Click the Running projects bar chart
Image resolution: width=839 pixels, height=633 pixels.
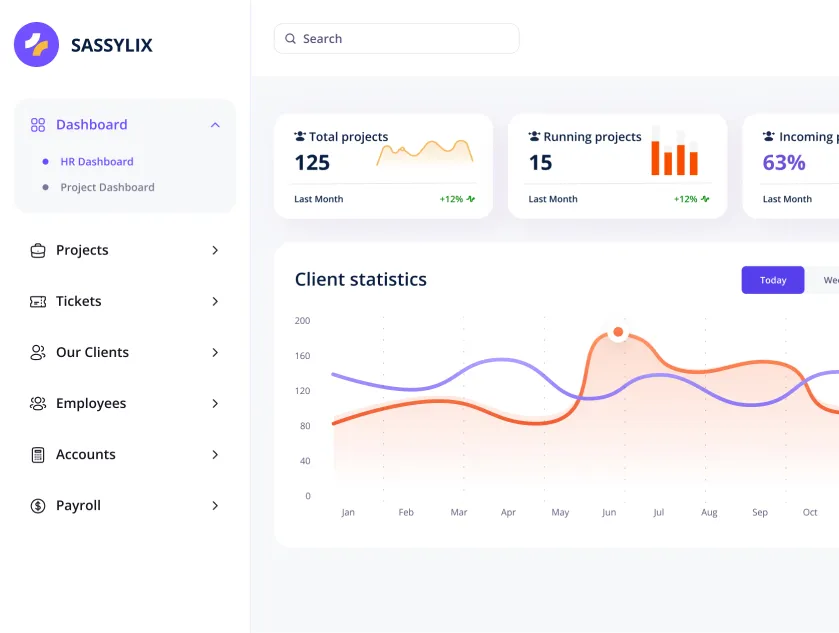point(674,151)
